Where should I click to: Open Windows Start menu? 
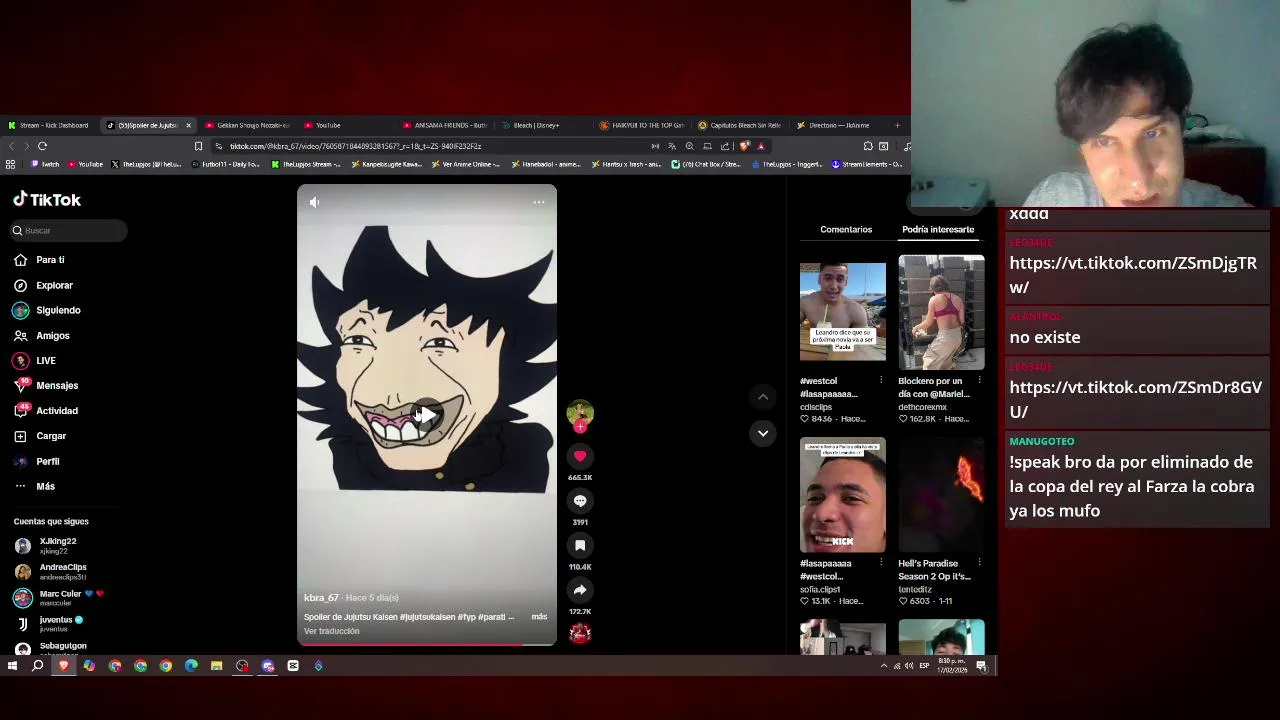[12, 666]
